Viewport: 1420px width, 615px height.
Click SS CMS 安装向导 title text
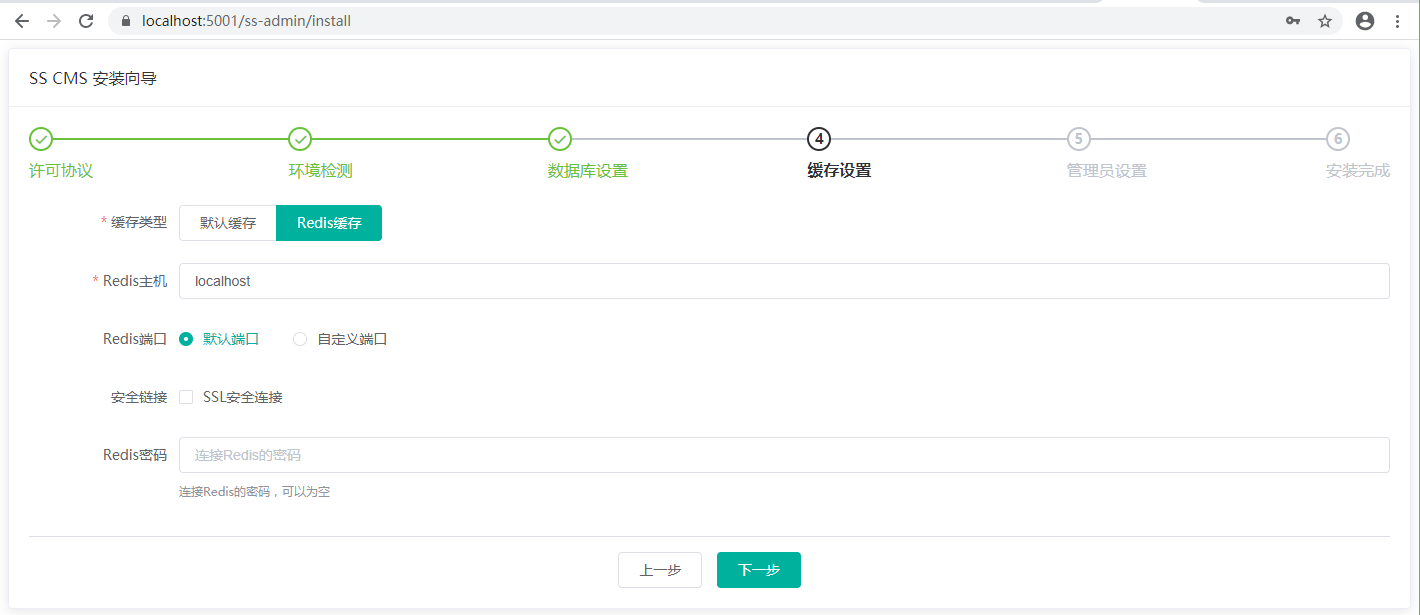pos(93,79)
